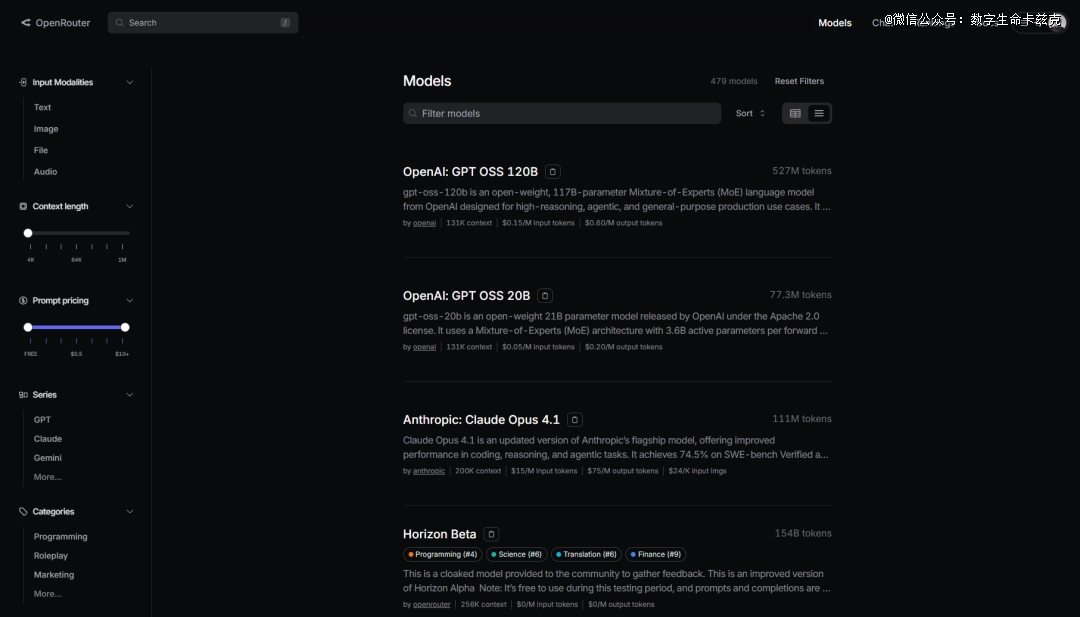Copy the Claude Opus 4.1 model ID icon
Screen dimensions: 1080x617
(x=574, y=419)
